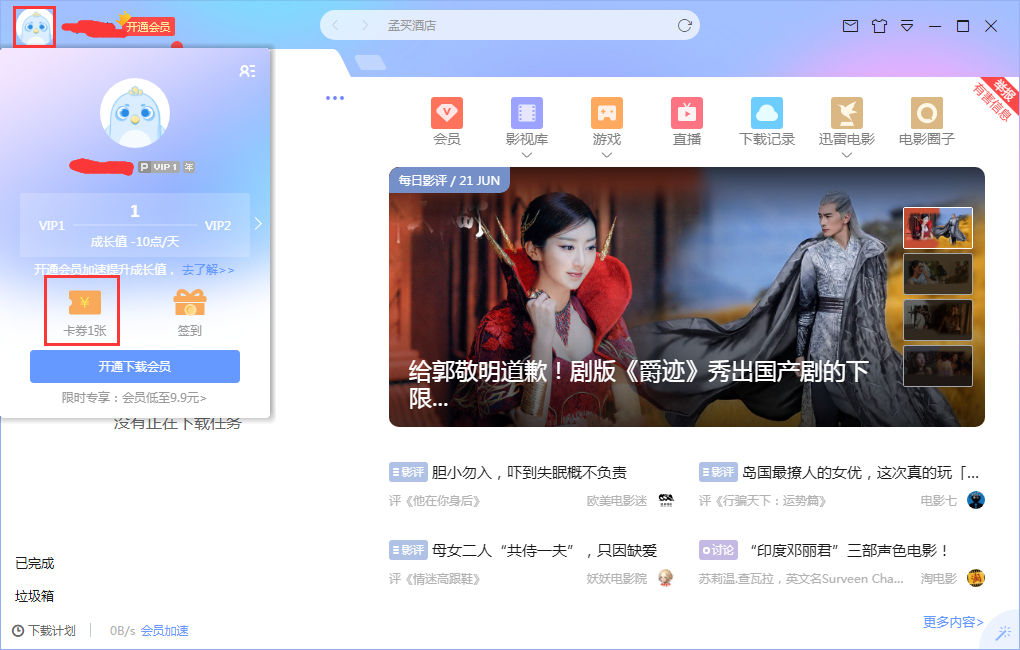Click 评《情迷高跟鞋》 subtitle
The image size is (1020, 650).
coord(435,578)
